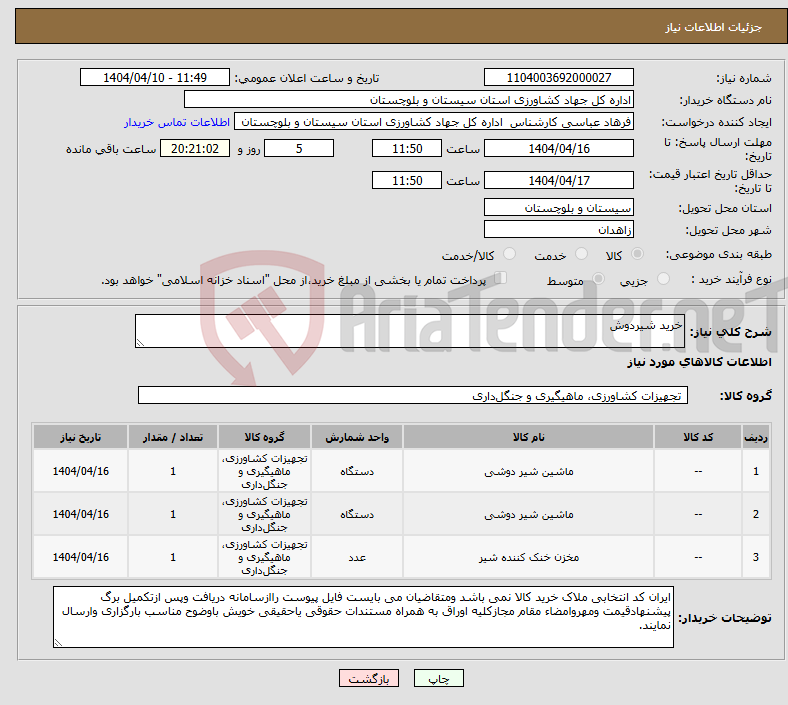
Task: Click the بازگشت back button
Action: pos(369,678)
